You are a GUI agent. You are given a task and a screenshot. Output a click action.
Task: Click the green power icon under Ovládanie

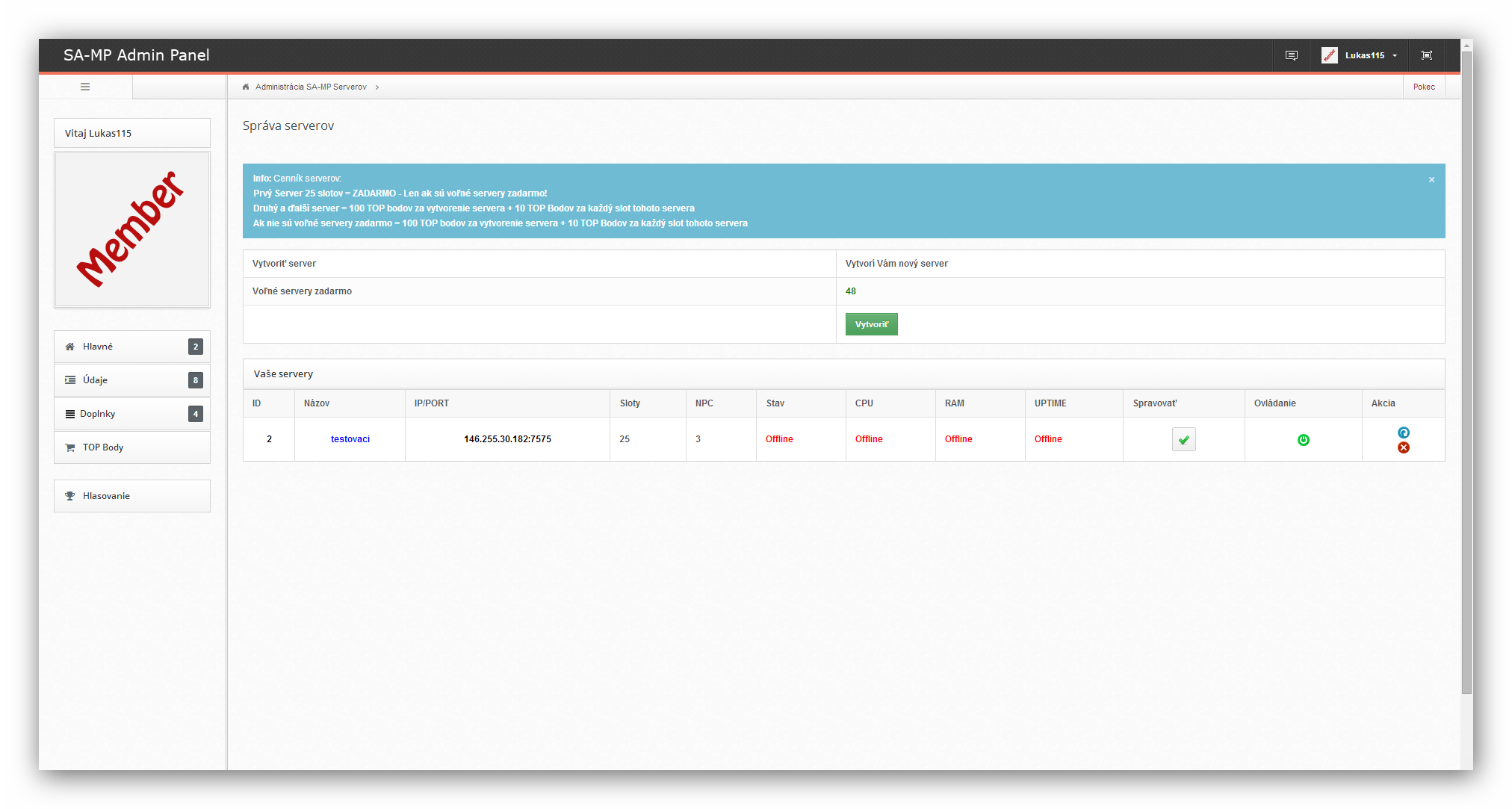[1303, 440]
